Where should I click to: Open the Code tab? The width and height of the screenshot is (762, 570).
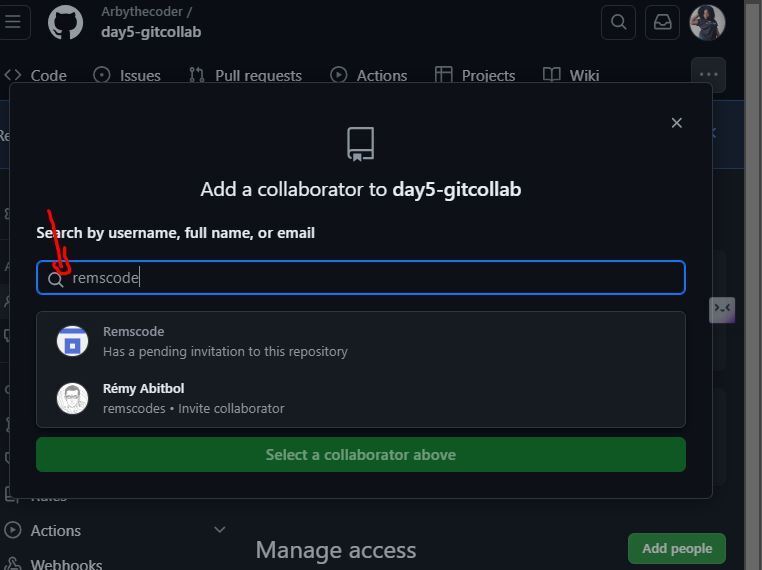[x=36, y=75]
